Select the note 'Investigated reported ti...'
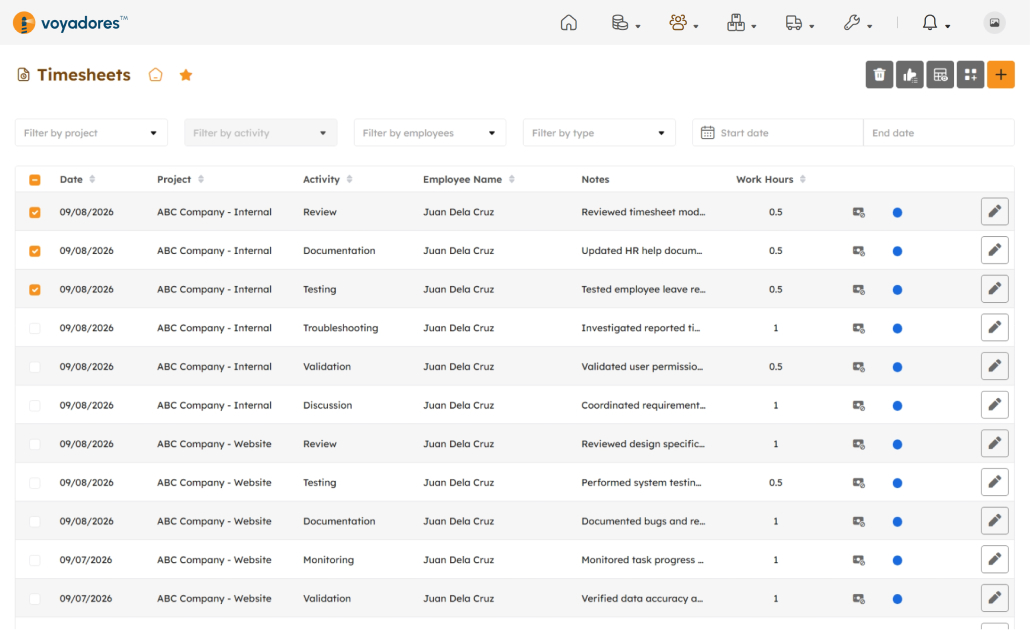 tap(640, 328)
